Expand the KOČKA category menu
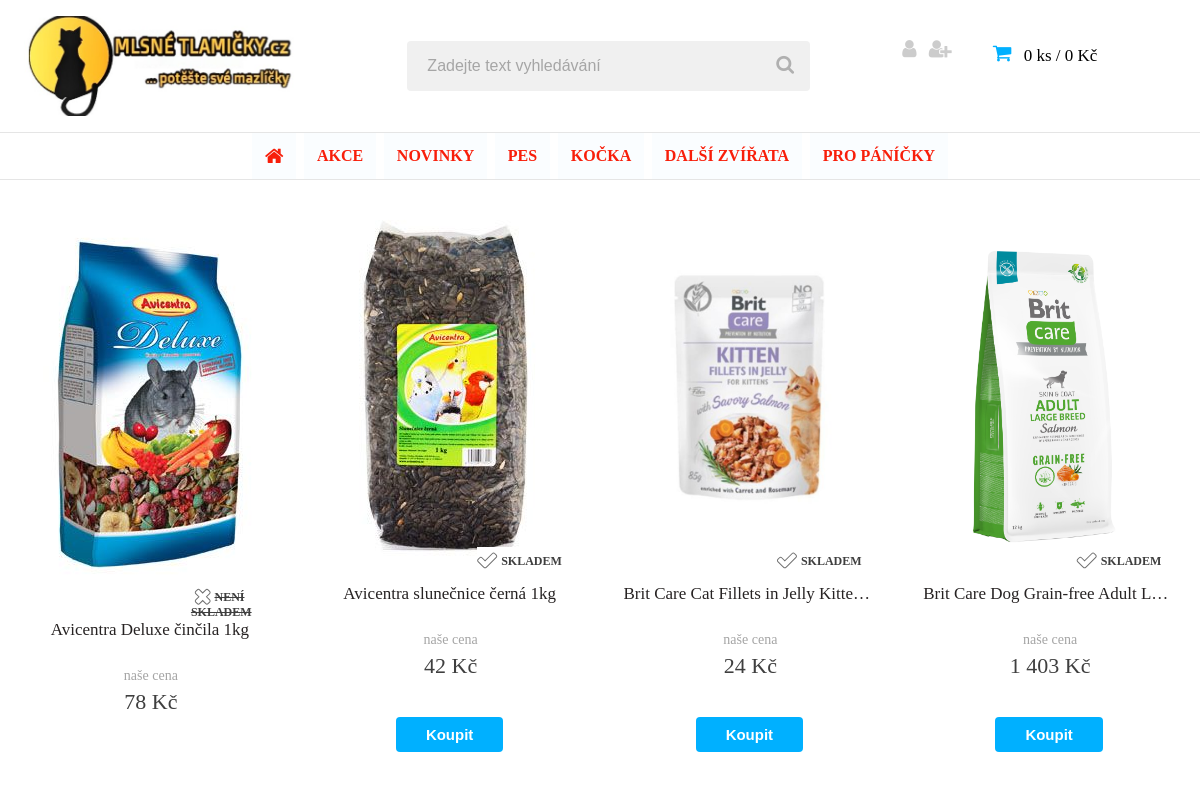1200x800 pixels. pyautogui.click(x=601, y=156)
